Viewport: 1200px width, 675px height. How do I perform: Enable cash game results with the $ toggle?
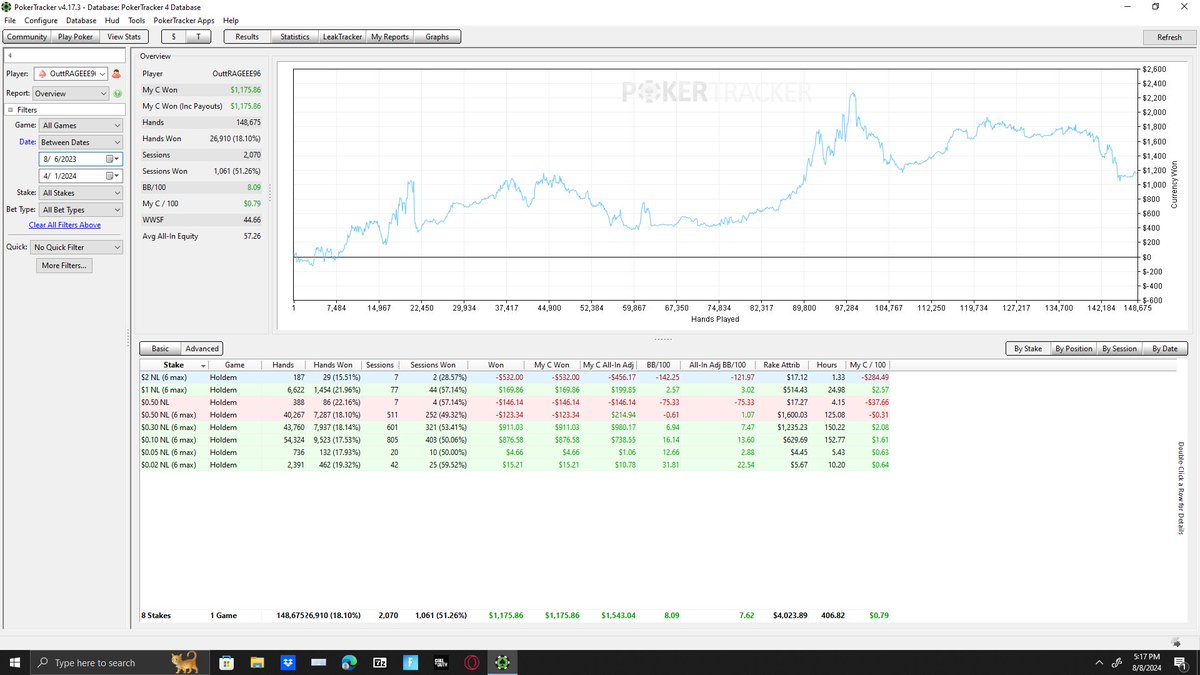172,36
